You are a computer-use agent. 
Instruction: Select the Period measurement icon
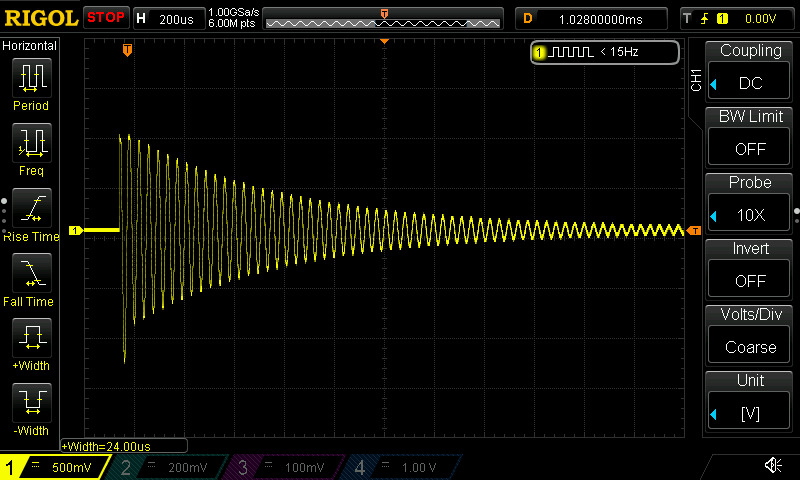[33, 78]
